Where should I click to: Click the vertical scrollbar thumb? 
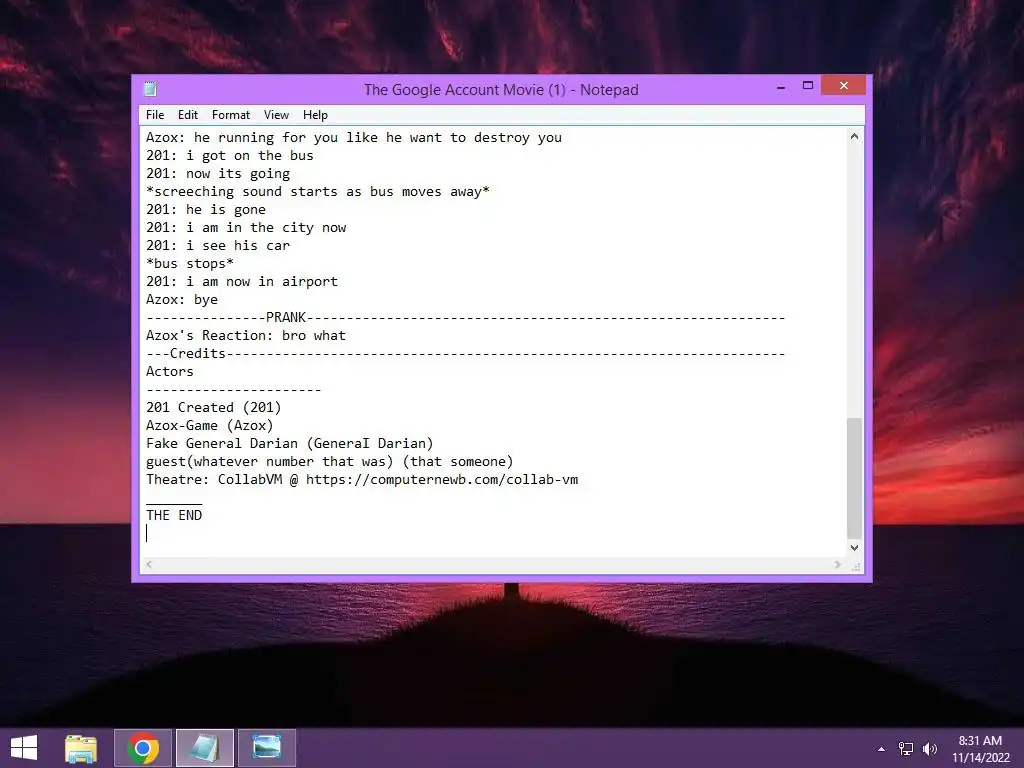pos(854,477)
